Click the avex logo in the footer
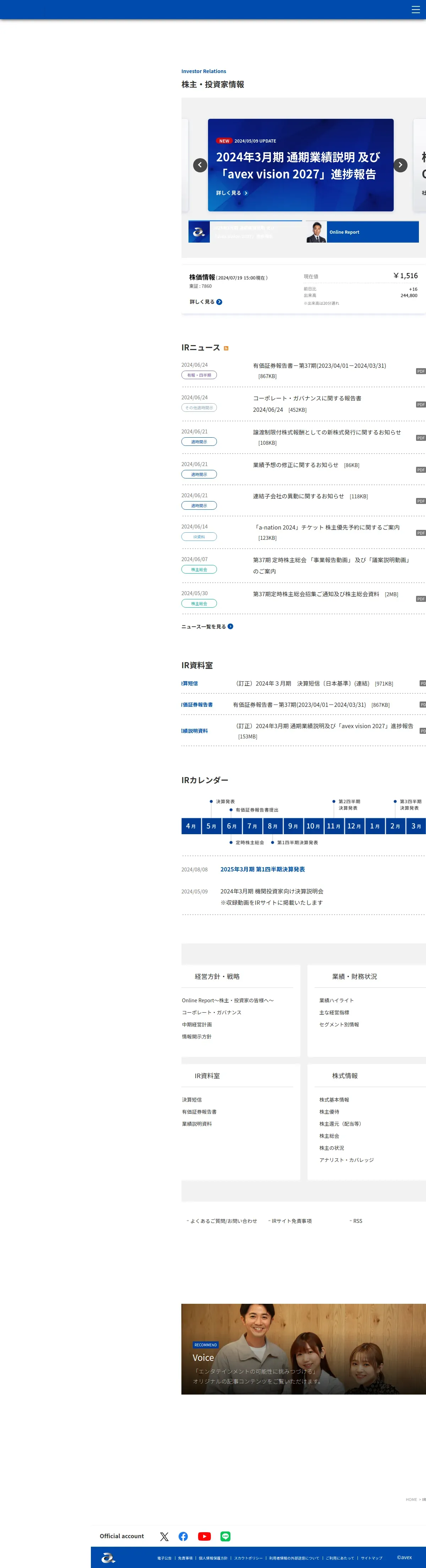Screen dimensions: 426x1568 [x=109, y=1558]
